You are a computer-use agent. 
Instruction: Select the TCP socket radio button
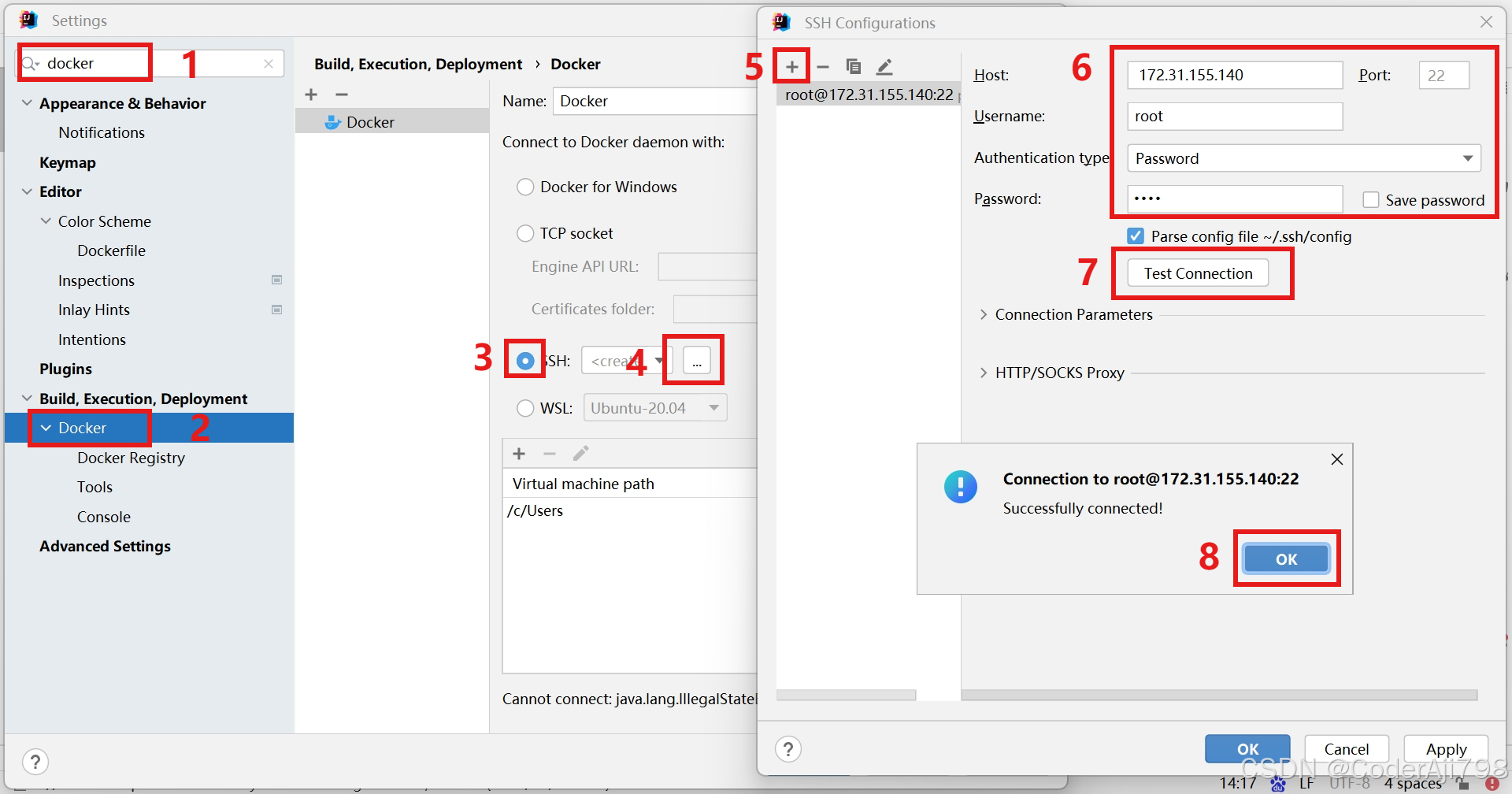(525, 233)
